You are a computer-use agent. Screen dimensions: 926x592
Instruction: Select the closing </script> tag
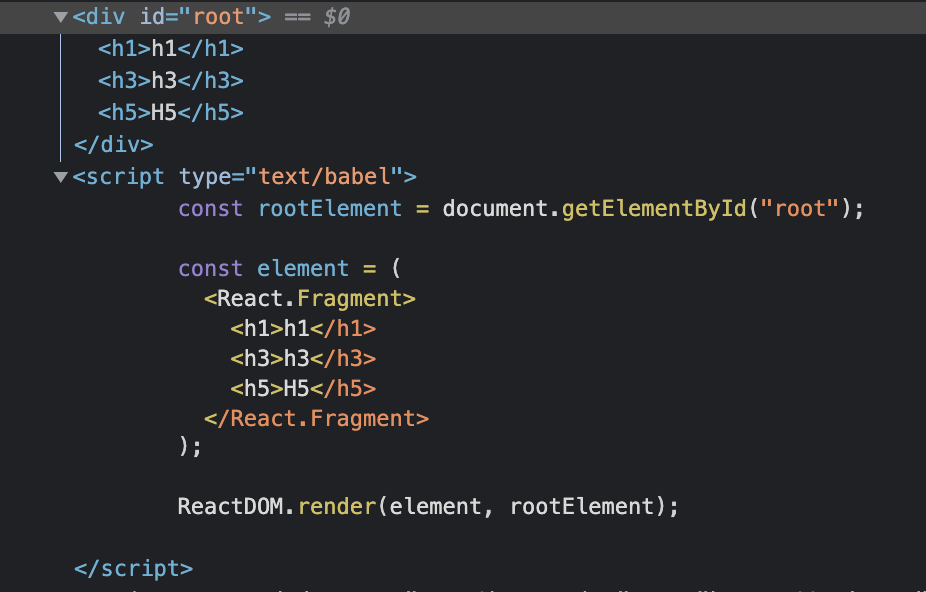tap(133, 568)
